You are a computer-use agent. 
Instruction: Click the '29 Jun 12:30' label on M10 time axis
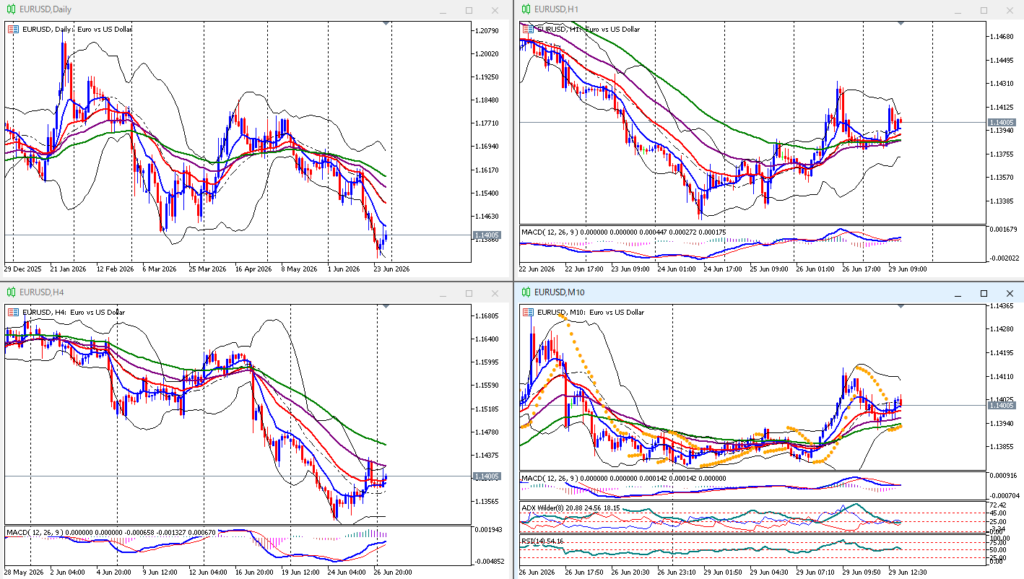(908, 572)
